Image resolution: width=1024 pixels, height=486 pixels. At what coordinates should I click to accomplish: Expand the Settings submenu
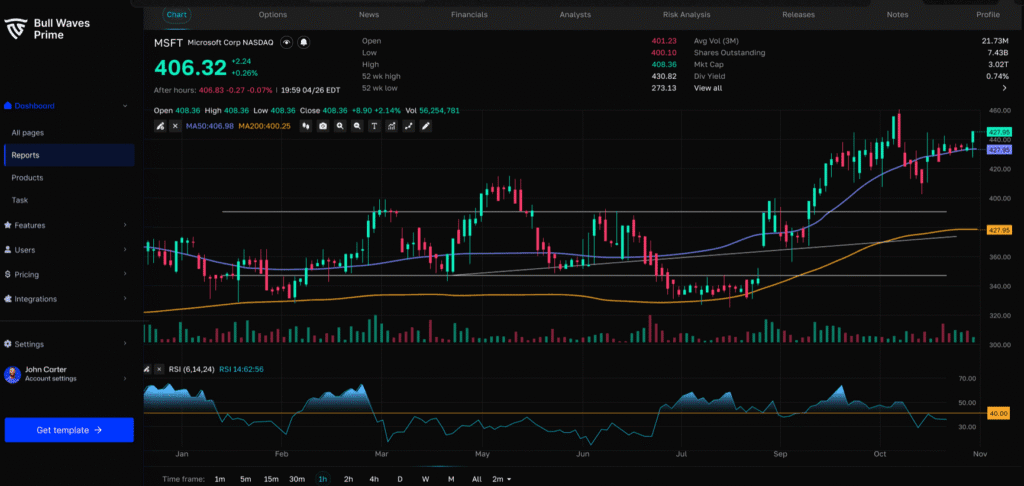[x=125, y=344]
